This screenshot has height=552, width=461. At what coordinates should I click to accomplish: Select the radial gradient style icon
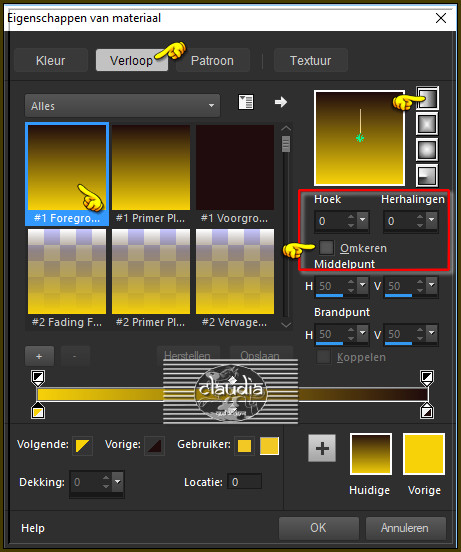tap(427, 175)
